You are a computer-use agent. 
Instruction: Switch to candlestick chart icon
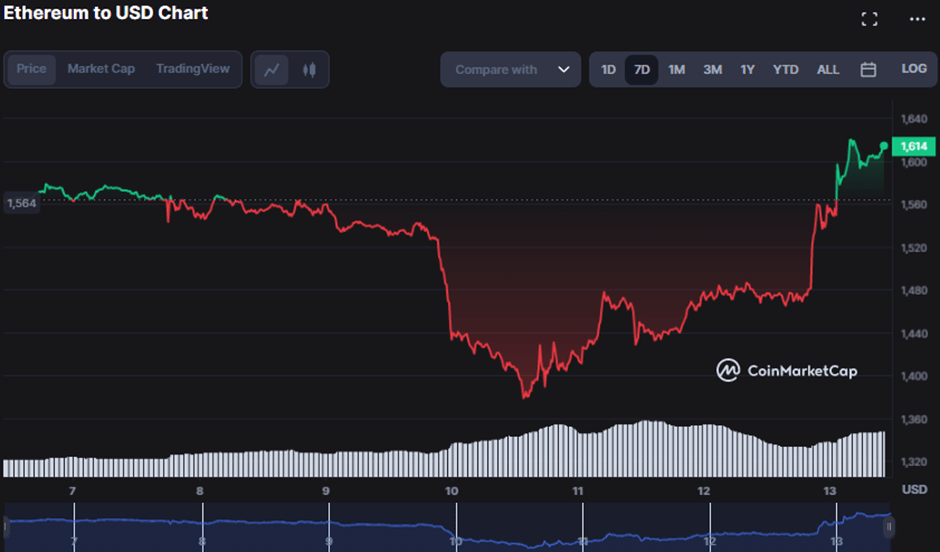pyautogui.click(x=309, y=70)
